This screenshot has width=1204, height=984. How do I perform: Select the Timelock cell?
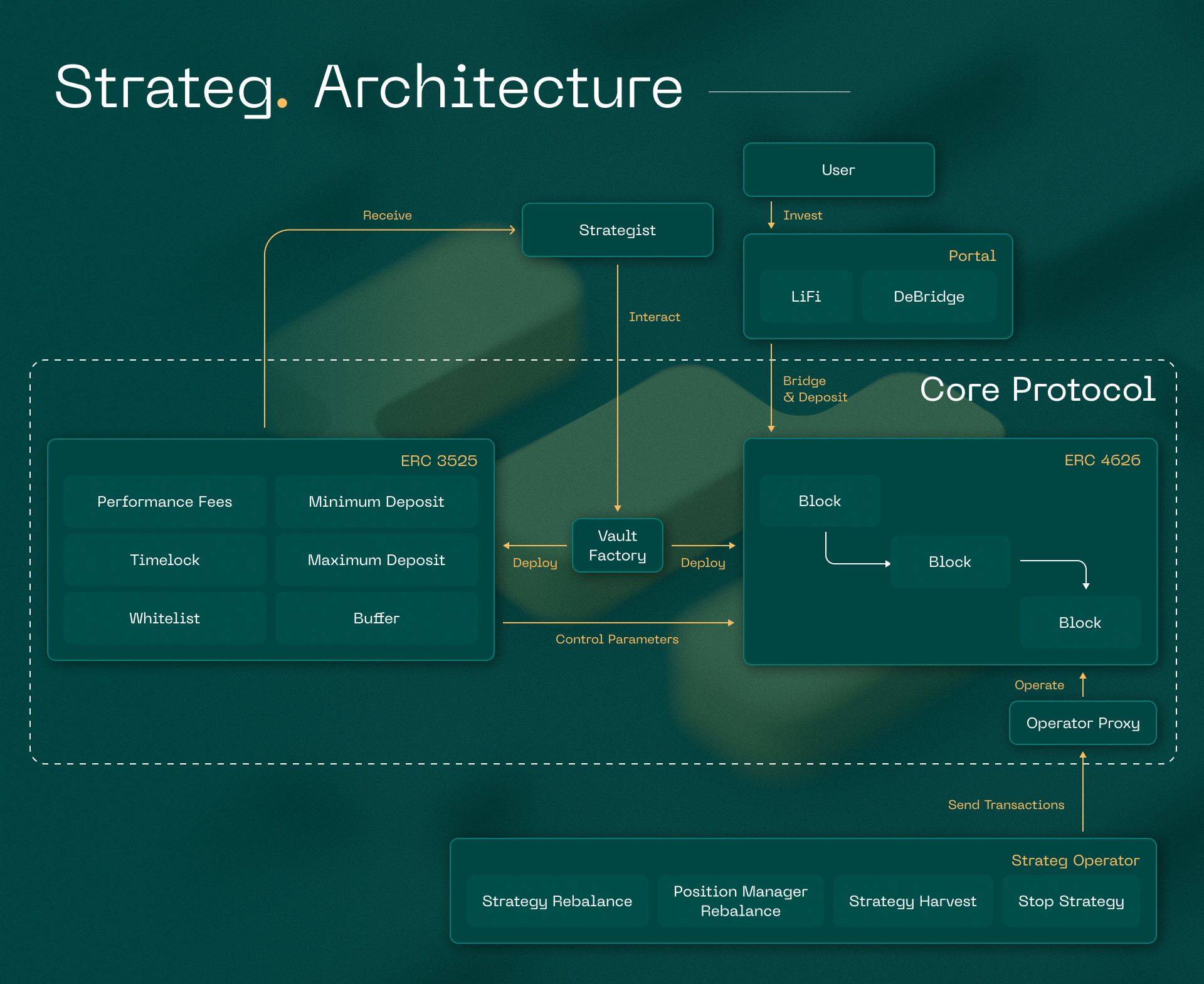click(x=165, y=560)
